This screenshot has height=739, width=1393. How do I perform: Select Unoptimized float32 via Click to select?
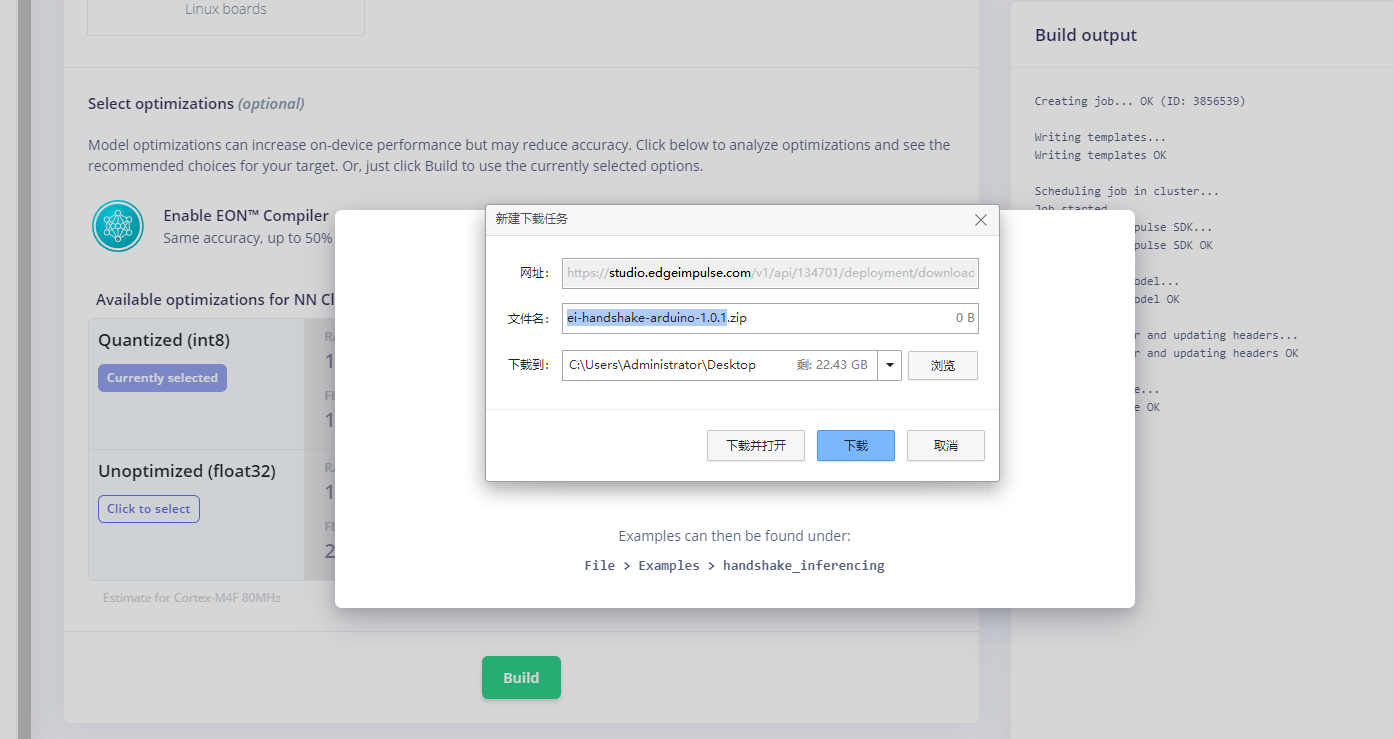[149, 509]
